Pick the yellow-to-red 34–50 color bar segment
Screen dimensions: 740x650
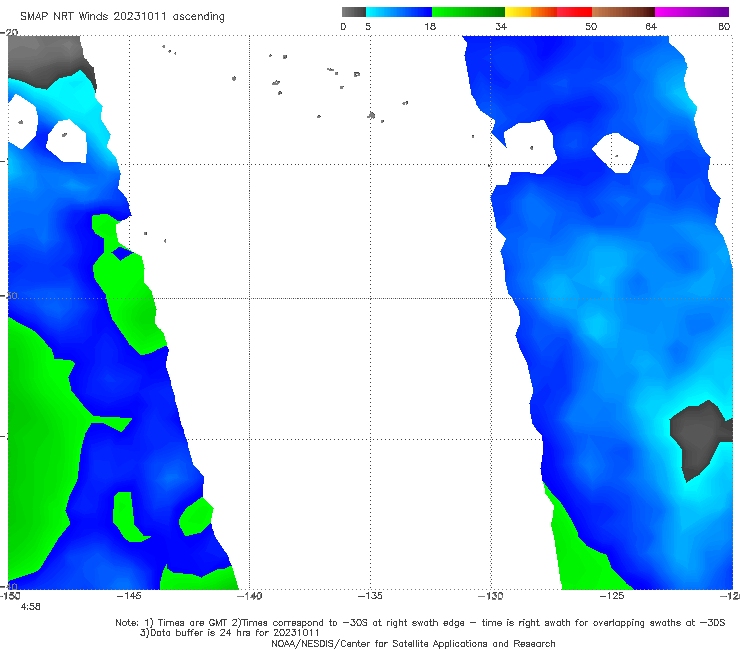[549, 12]
